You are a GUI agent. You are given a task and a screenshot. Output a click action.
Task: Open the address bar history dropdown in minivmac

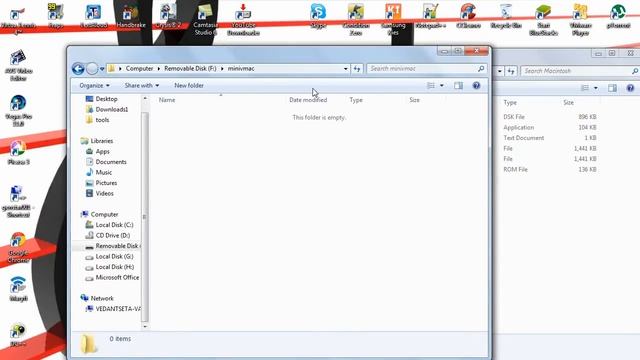coord(345,69)
